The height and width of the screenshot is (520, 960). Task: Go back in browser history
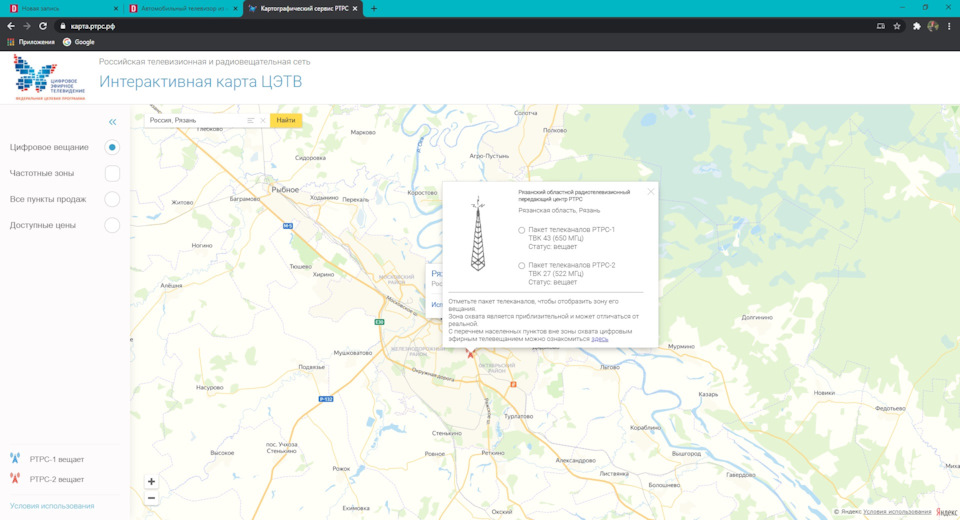coord(10,26)
